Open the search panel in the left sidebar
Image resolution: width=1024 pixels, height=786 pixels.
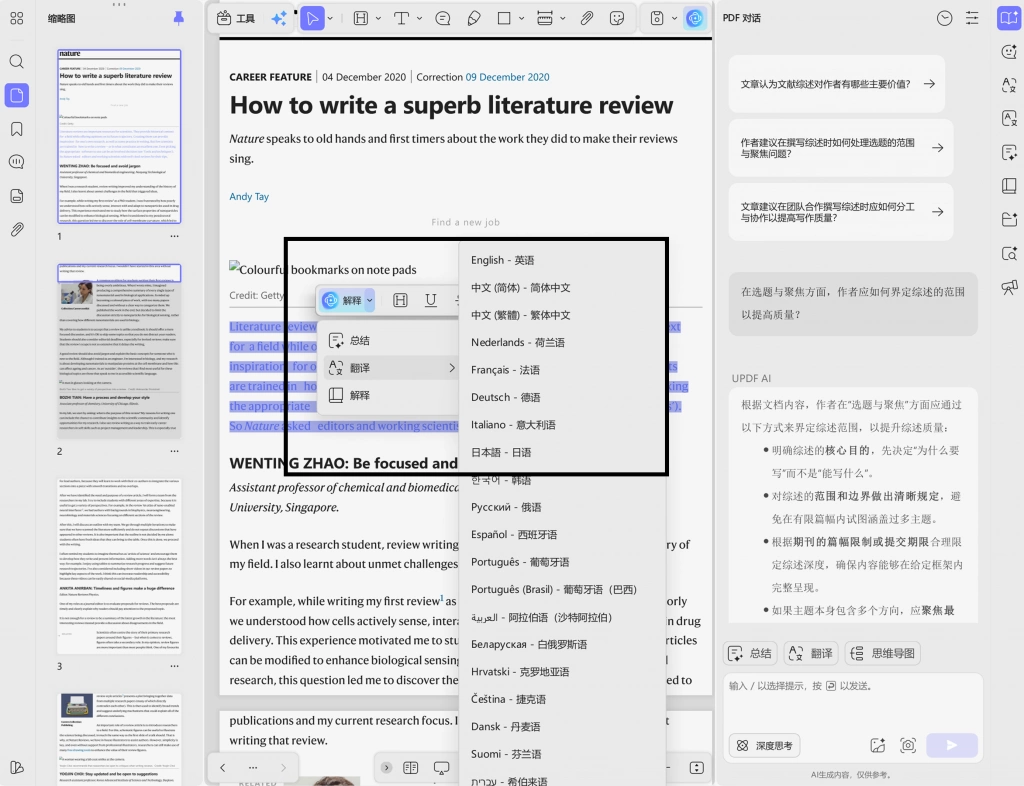[x=17, y=62]
